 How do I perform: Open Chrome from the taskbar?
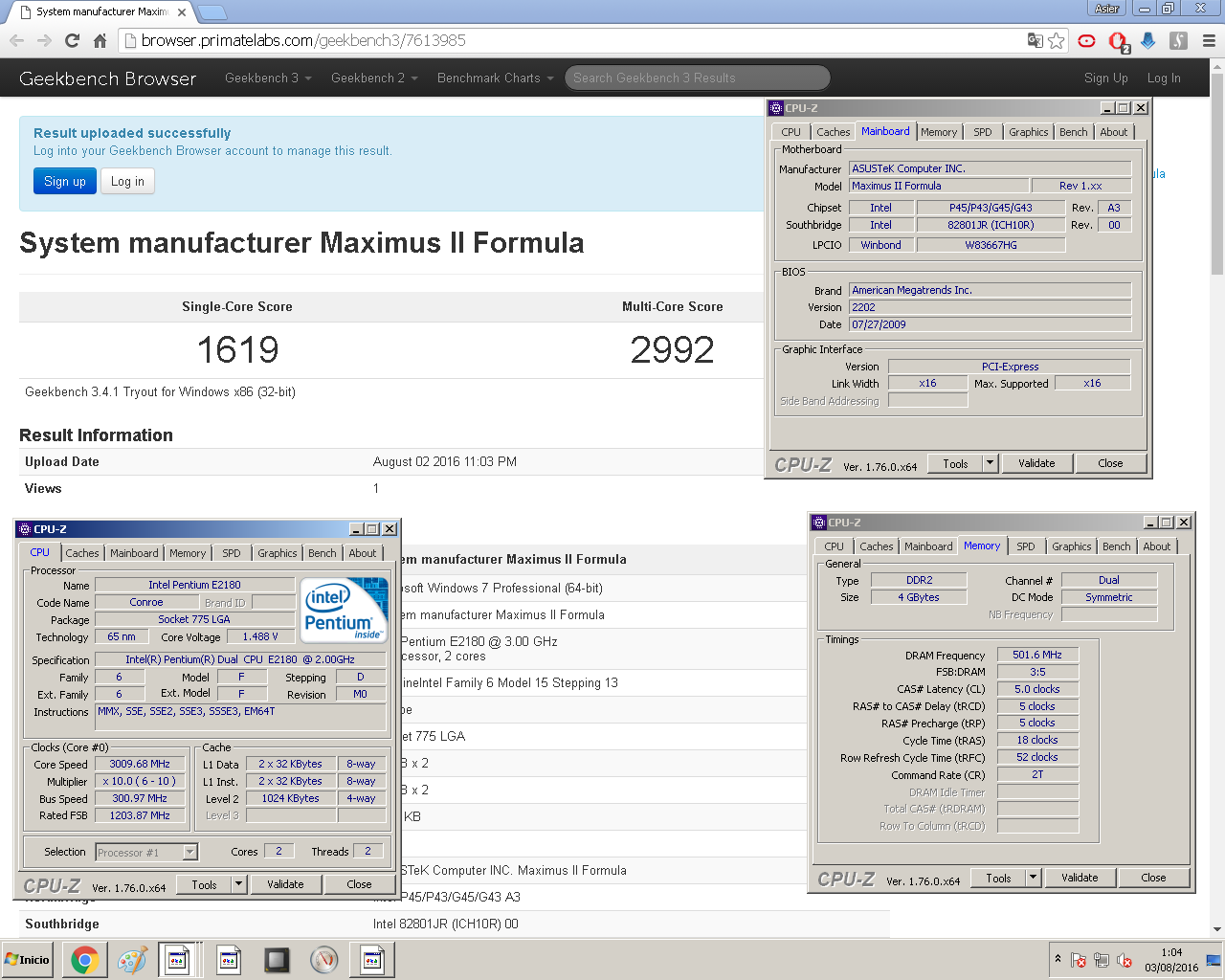point(84,959)
